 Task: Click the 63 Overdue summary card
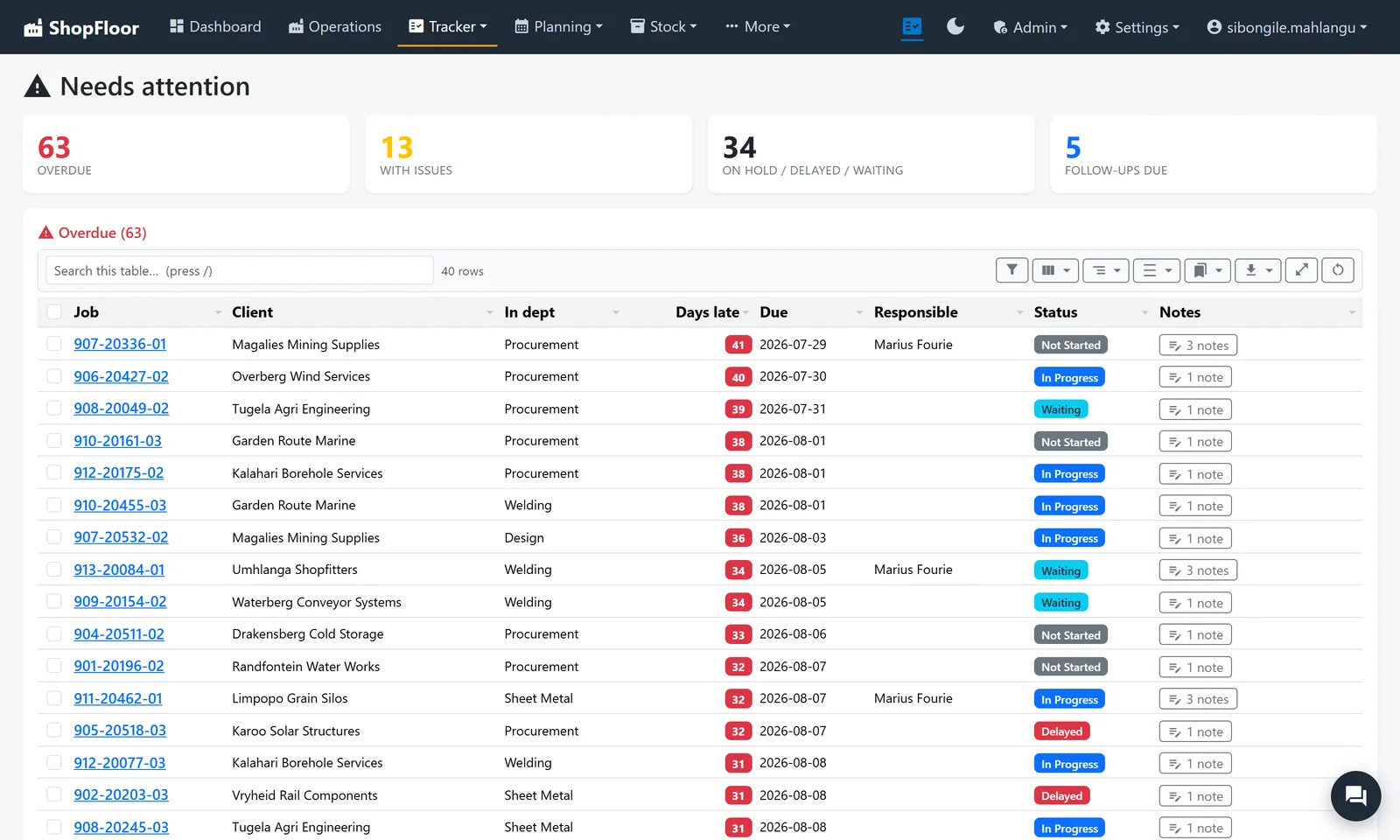tap(186, 155)
